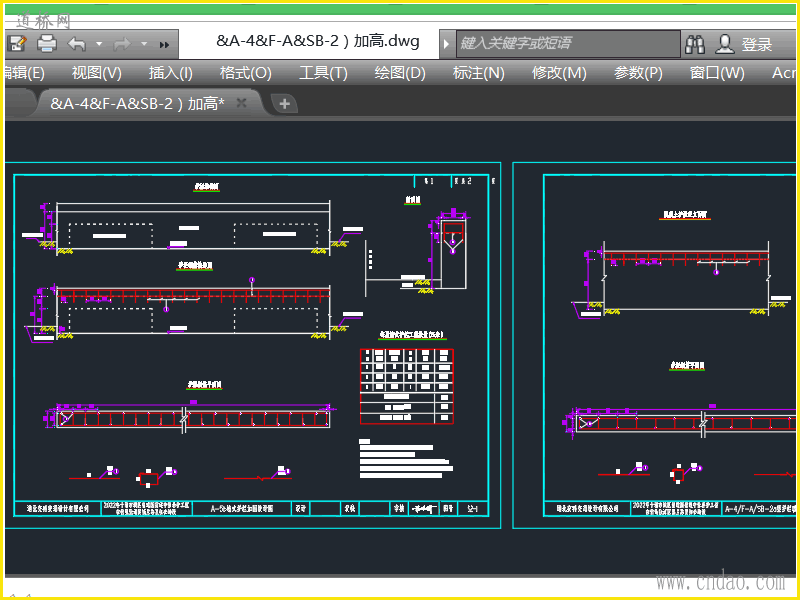This screenshot has width=800, height=600.
Task: Click the Undo arrow icon
Action: 77,43
